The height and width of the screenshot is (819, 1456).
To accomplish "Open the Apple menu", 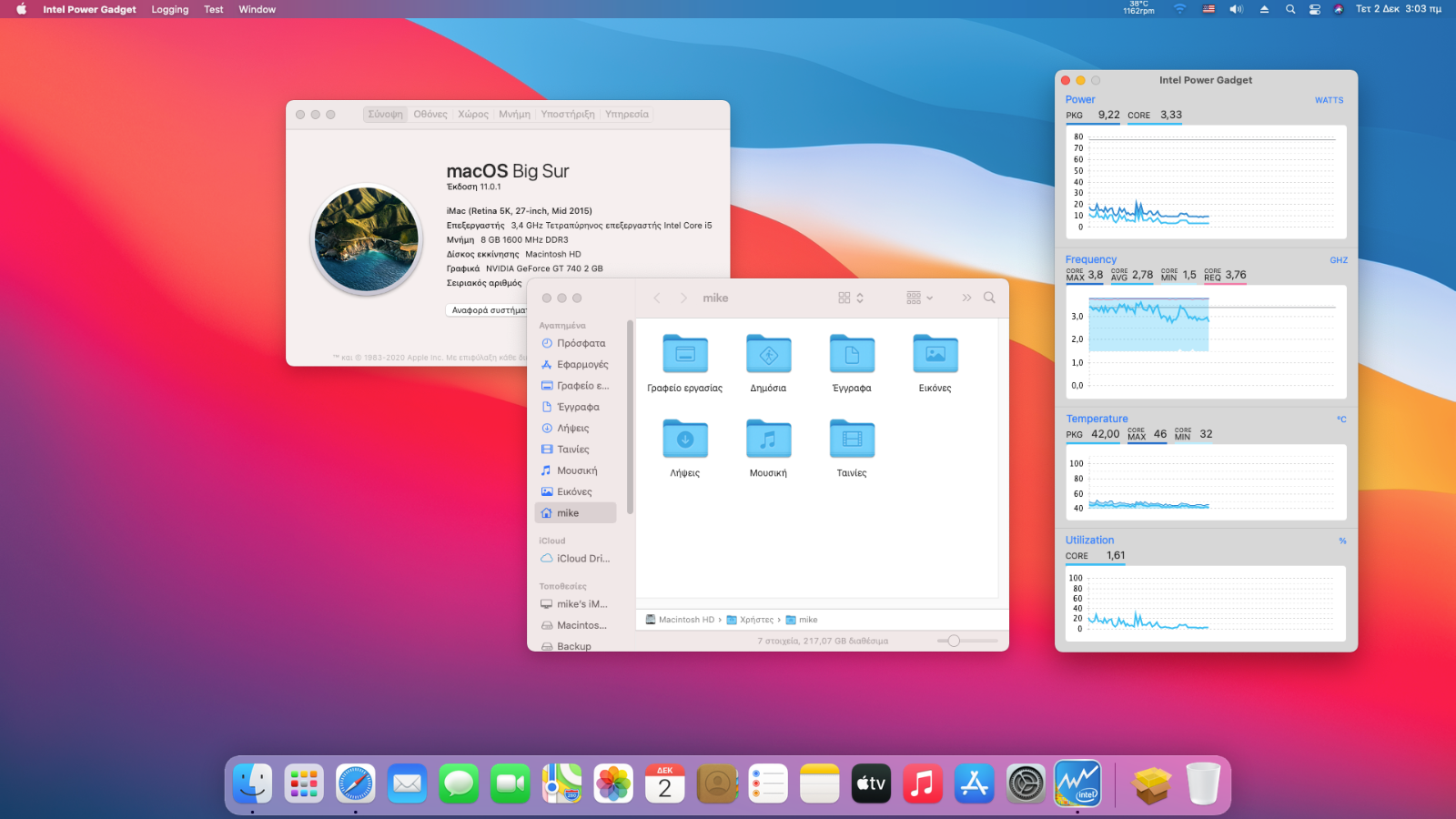I will coord(21,9).
